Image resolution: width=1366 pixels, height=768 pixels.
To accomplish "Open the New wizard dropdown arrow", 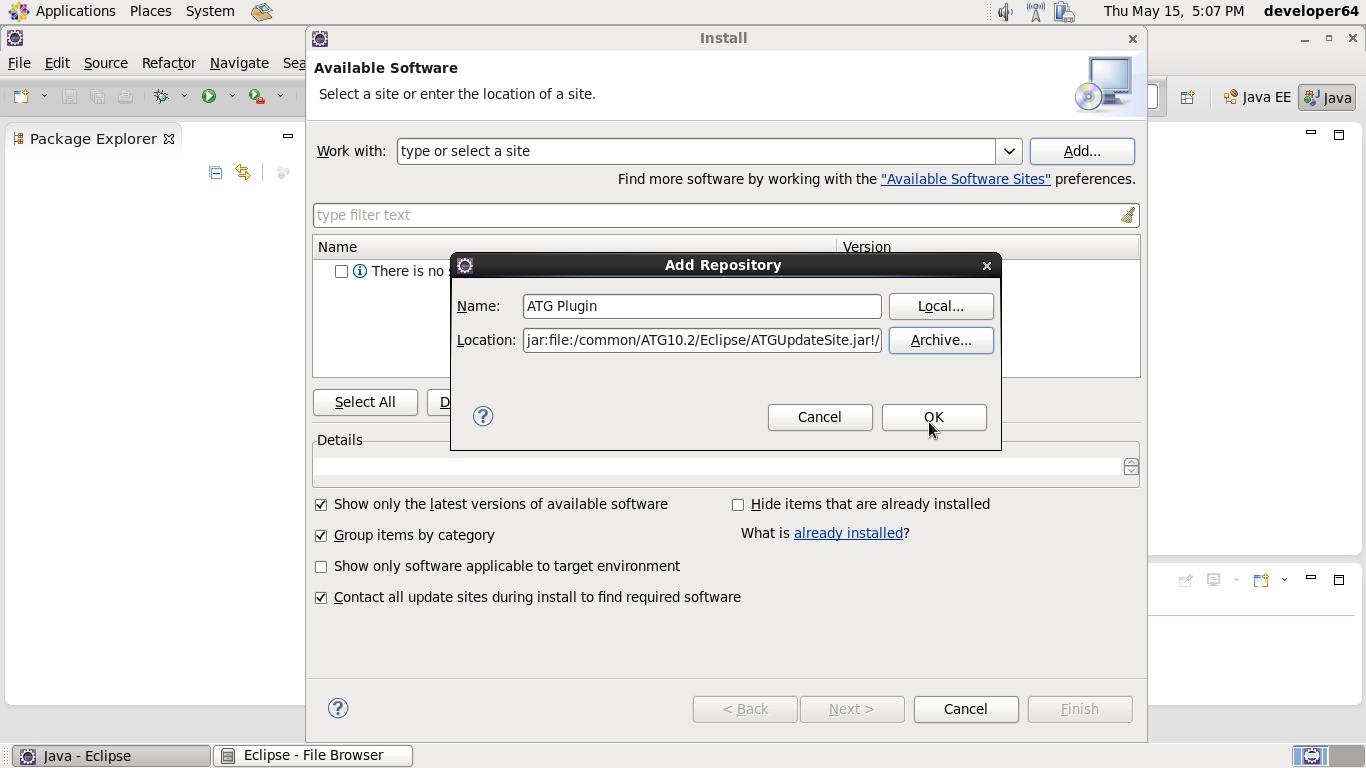I will click(44, 96).
